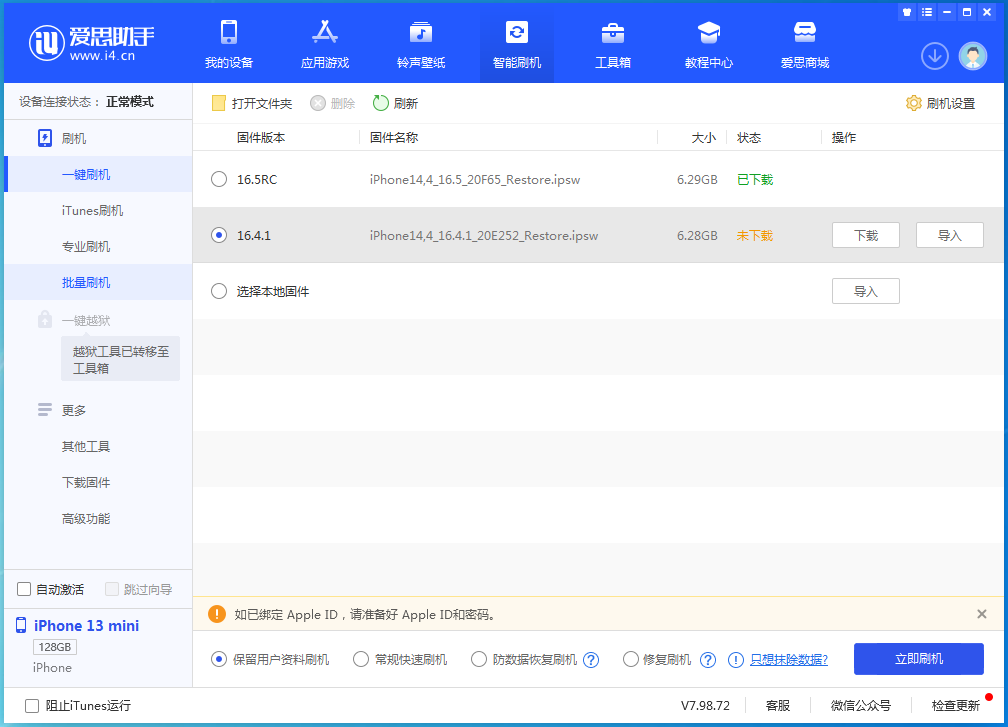Image resolution: width=1008 pixels, height=727 pixels.
Task: Open the list menu icon in title bar
Action: 926,12
